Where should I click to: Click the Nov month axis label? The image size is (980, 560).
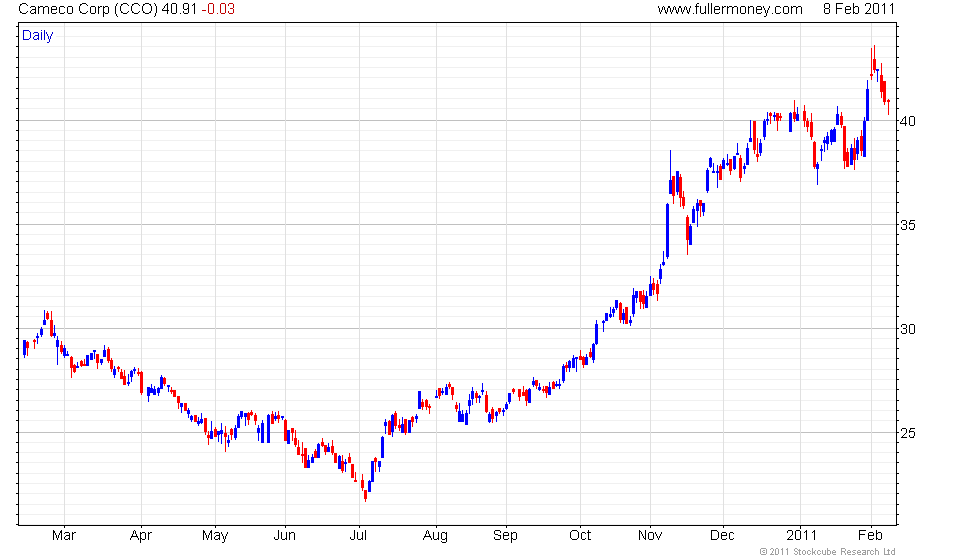[x=650, y=535]
